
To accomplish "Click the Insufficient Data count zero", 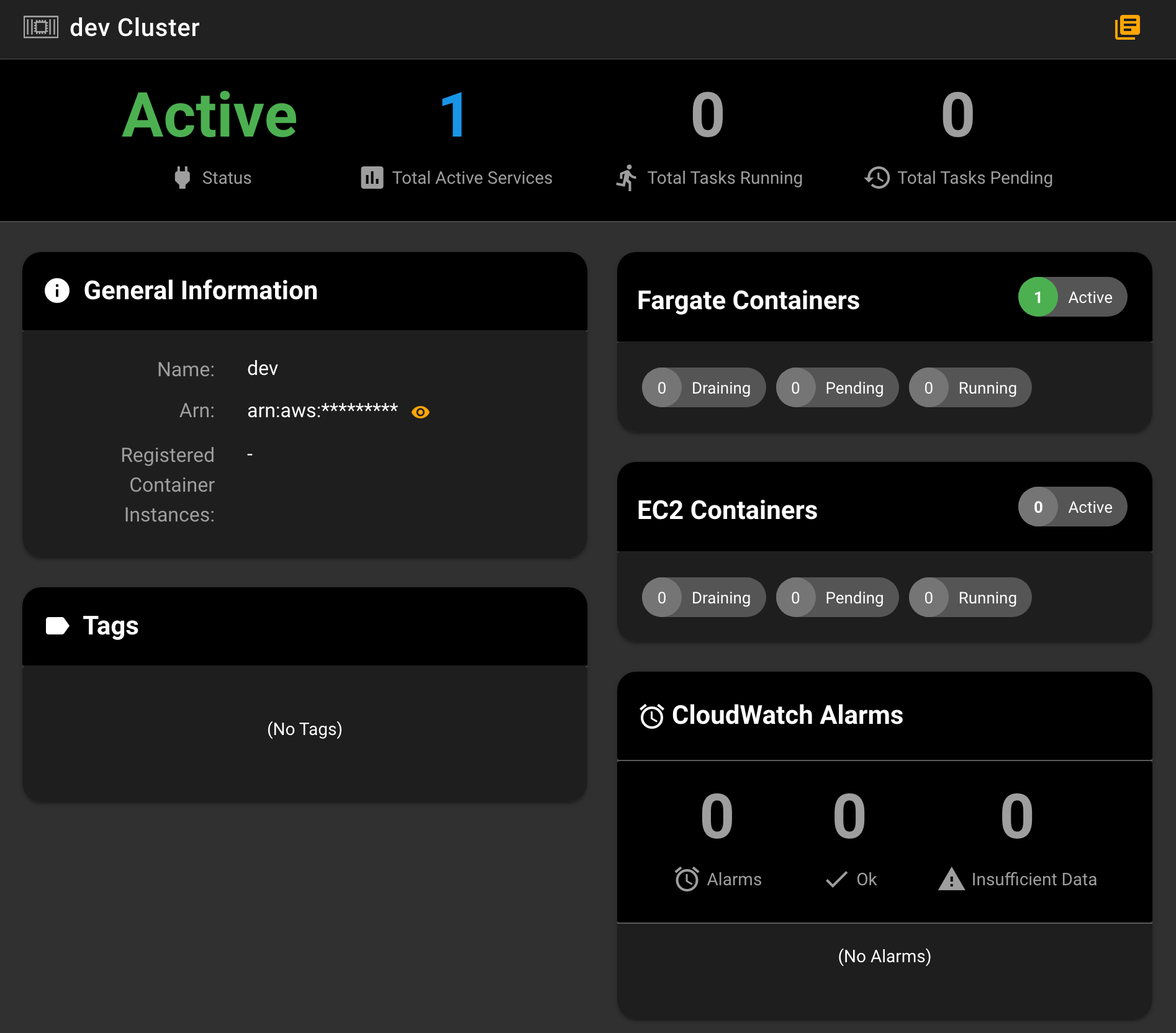I will [1017, 816].
